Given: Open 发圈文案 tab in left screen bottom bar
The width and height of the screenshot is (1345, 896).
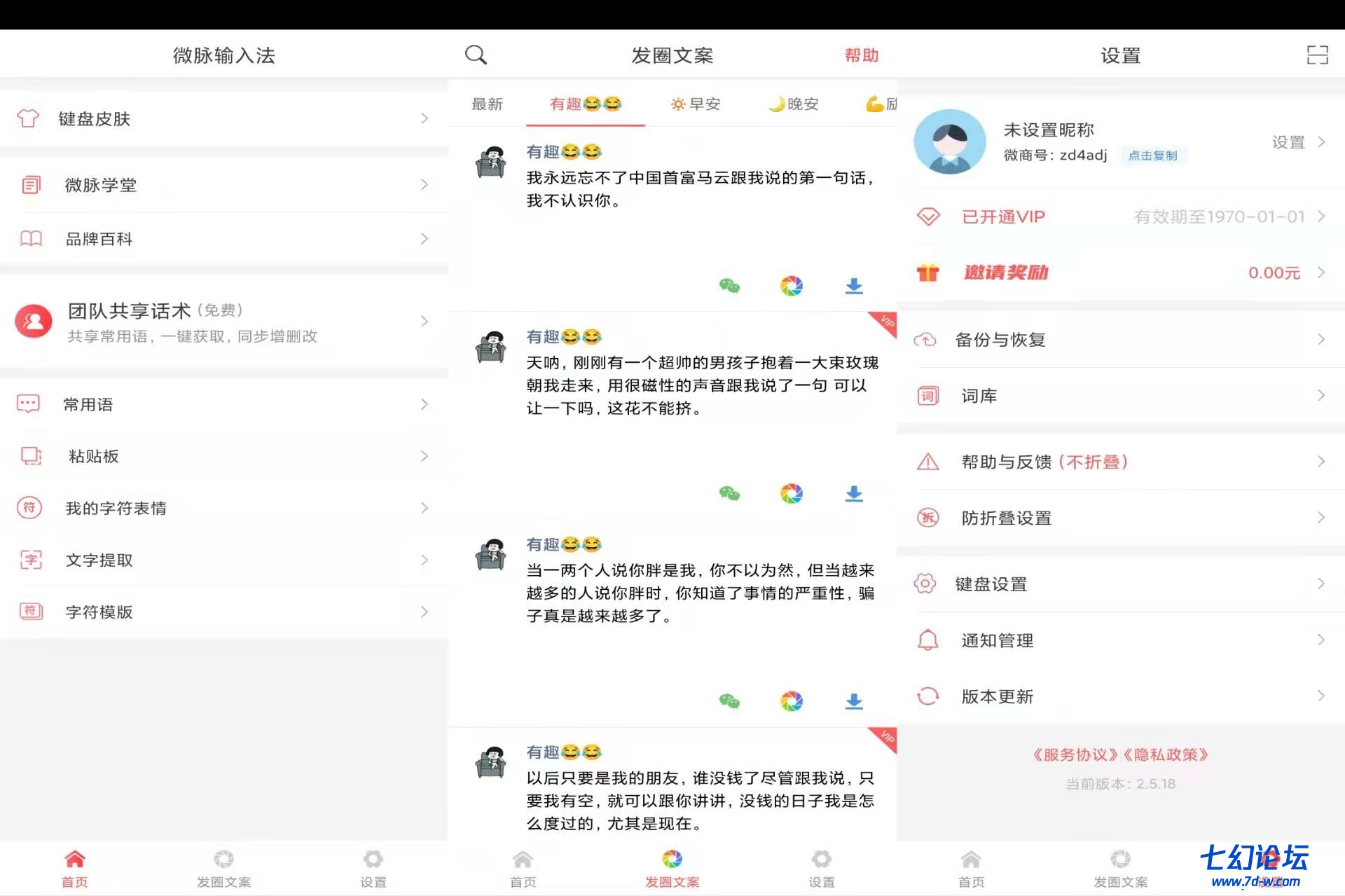Looking at the screenshot, I should 224,869.
